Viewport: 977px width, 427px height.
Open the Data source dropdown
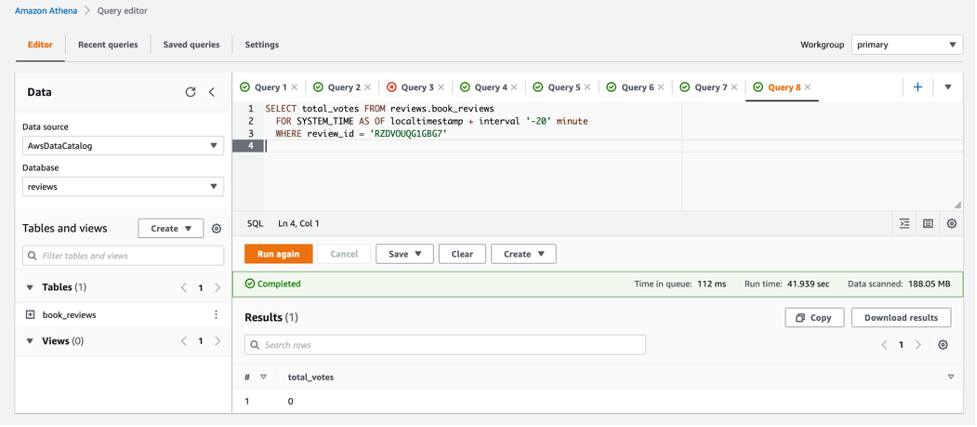pos(123,146)
